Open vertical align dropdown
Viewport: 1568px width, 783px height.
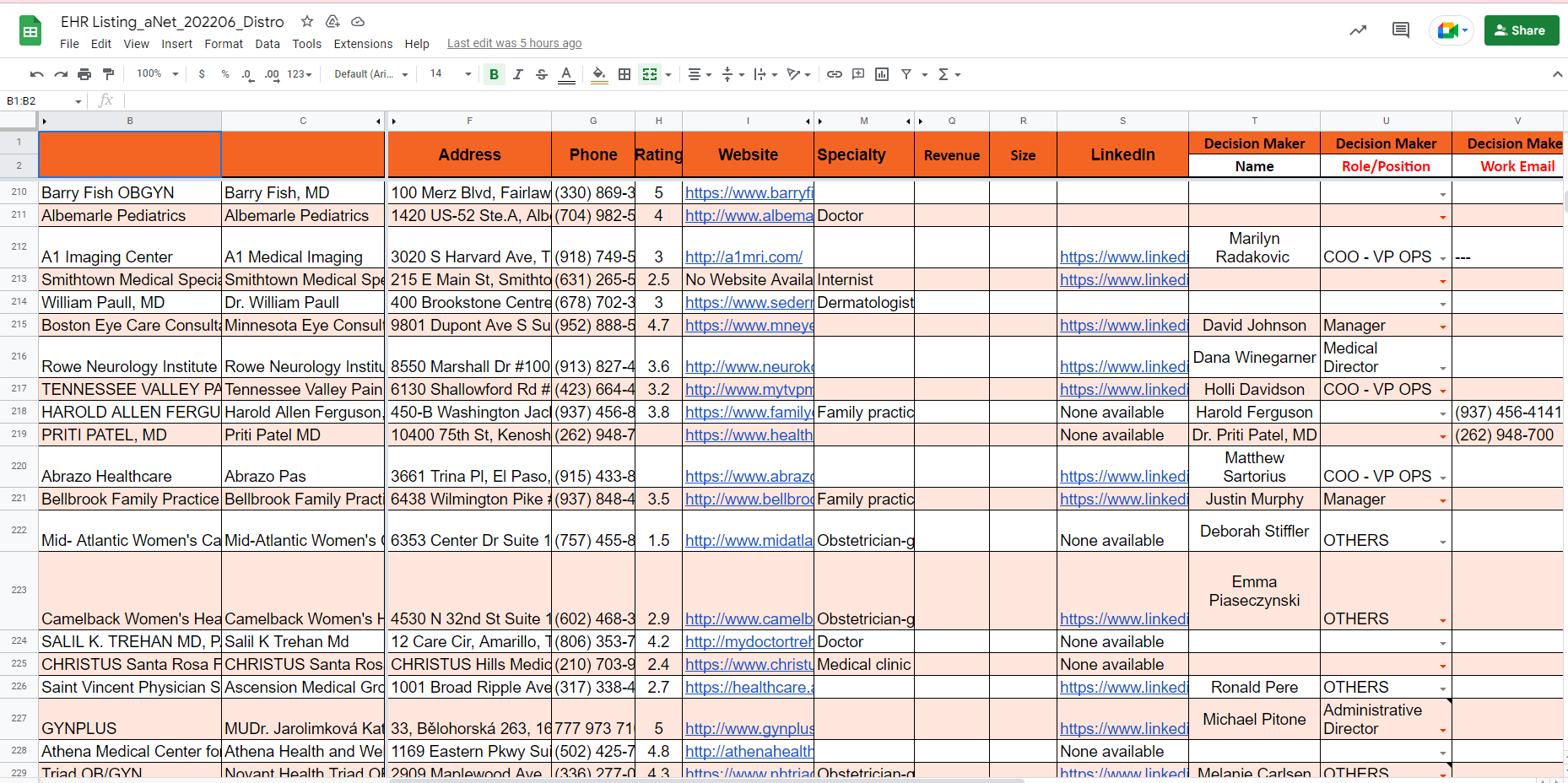click(x=733, y=74)
